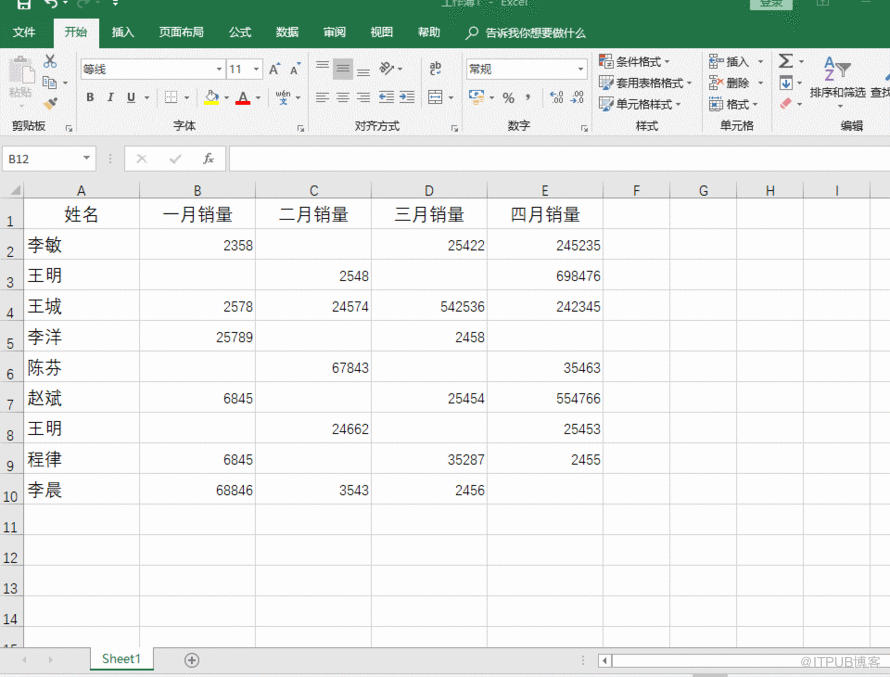890x677 pixels.
Task: Toggle Wrap Text (ab) button
Action: 435,69
